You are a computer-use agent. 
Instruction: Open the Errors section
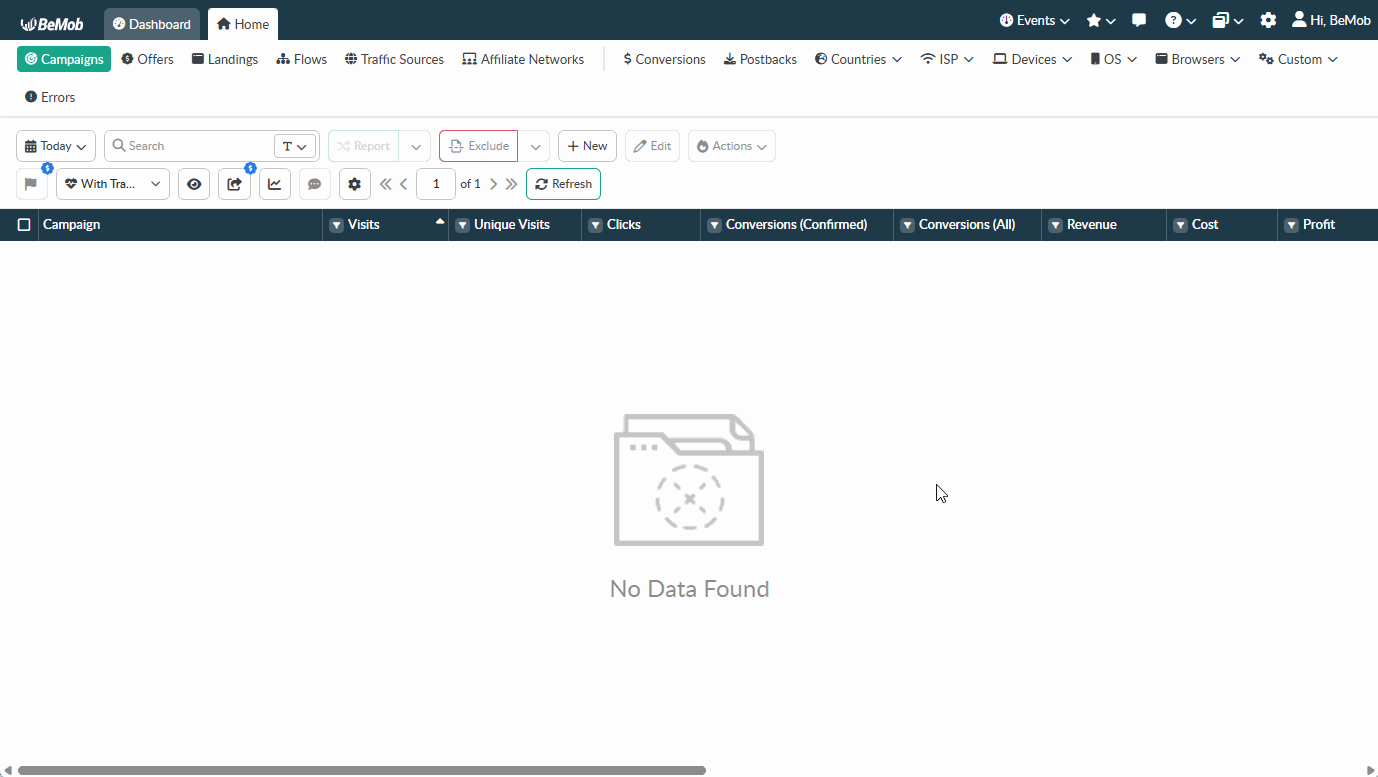click(50, 97)
